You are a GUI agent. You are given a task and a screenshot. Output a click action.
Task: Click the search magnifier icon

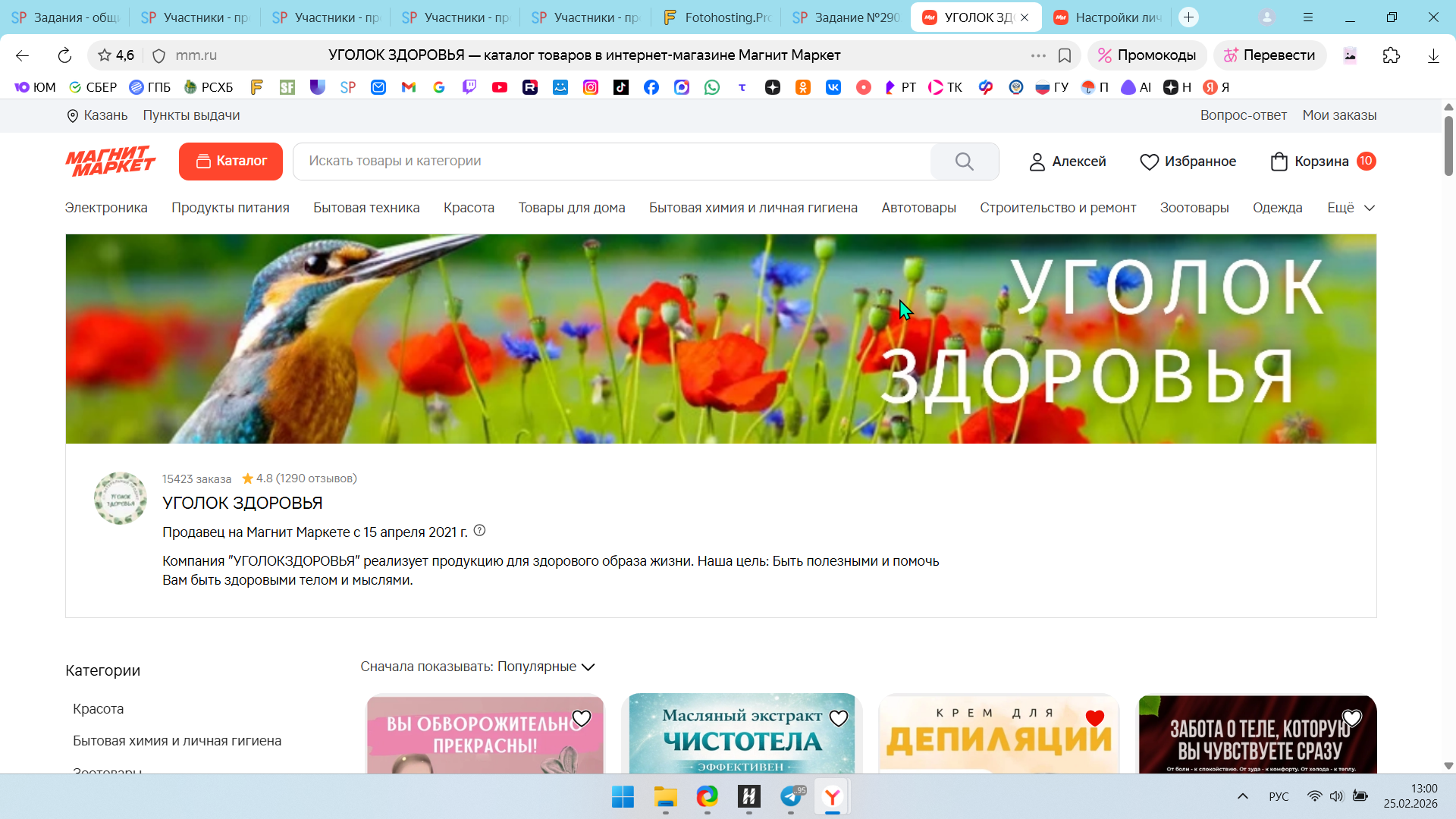pyautogui.click(x=964, y=162)
